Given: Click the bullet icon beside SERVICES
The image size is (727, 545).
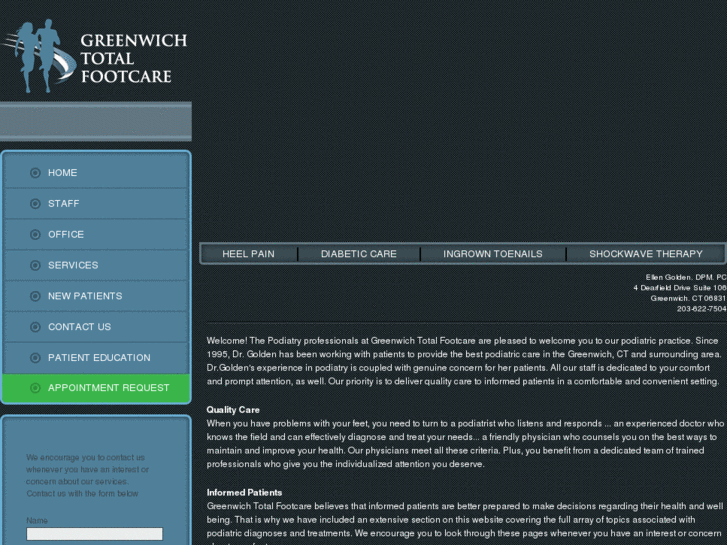Looking at the screenshot, I should (35, 265).
